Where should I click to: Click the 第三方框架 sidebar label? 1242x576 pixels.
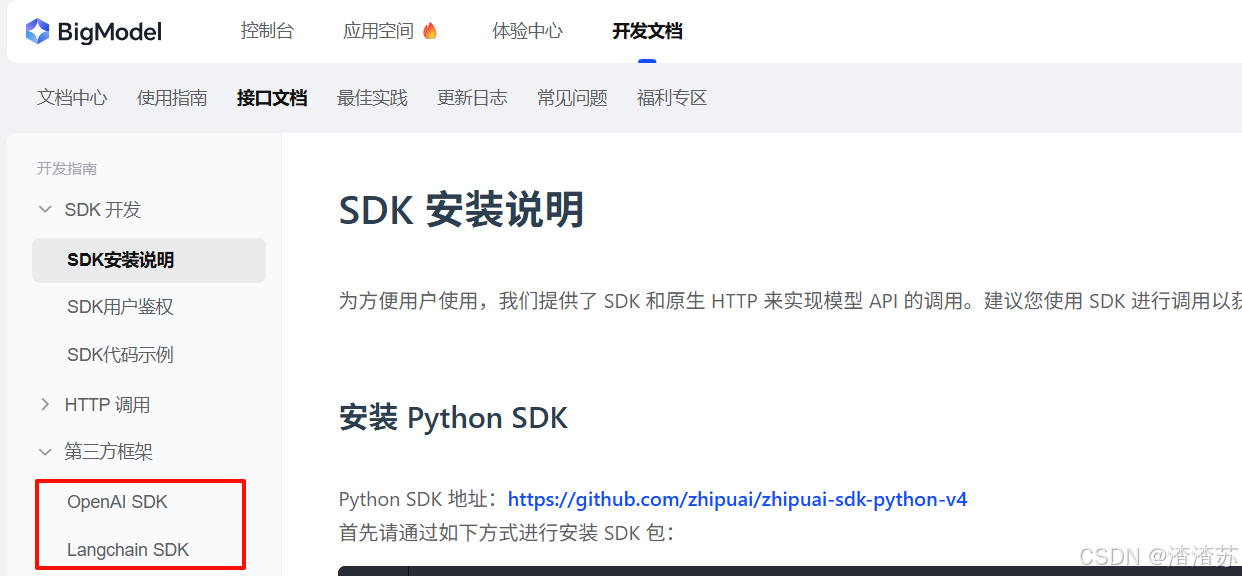tap(109, 452)
